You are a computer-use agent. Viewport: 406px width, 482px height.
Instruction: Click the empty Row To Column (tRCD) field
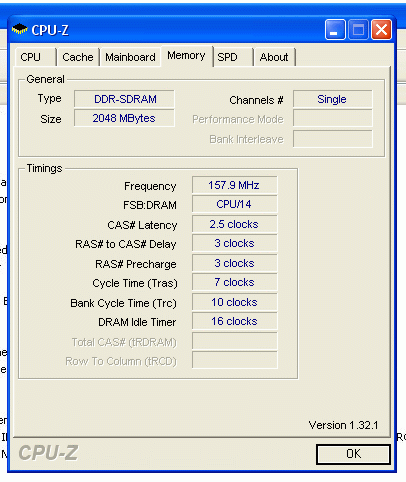coord(235,360)
